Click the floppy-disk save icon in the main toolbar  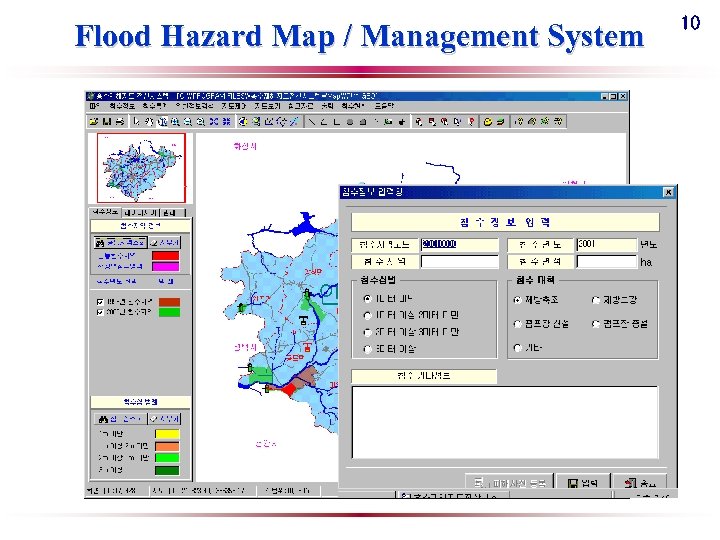point(107,122)
